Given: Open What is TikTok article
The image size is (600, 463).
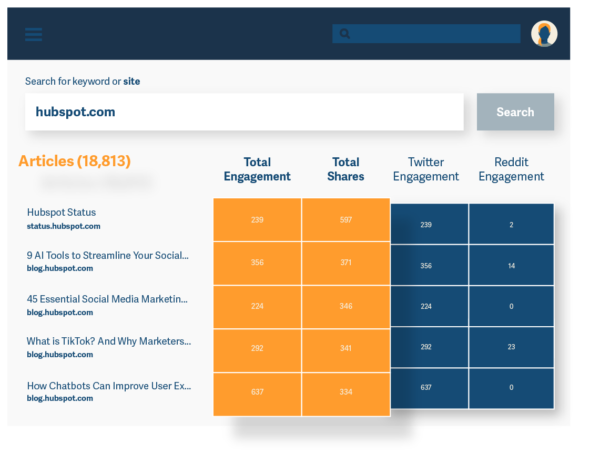Looking at the screenshot, I should [109, 341].
